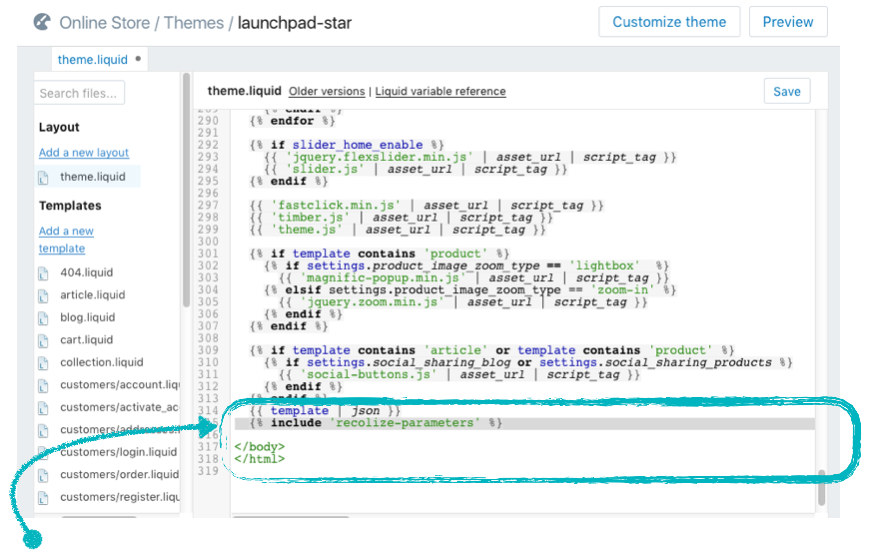This screenshot has width=870, height=554.
Task: Open customers/register.liquid template
Action: [120, 497]
